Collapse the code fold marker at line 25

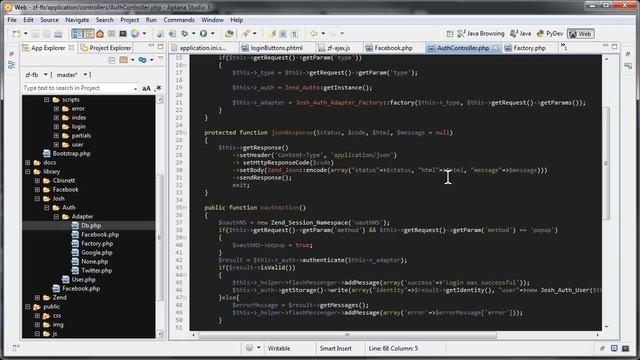point(186,133)
